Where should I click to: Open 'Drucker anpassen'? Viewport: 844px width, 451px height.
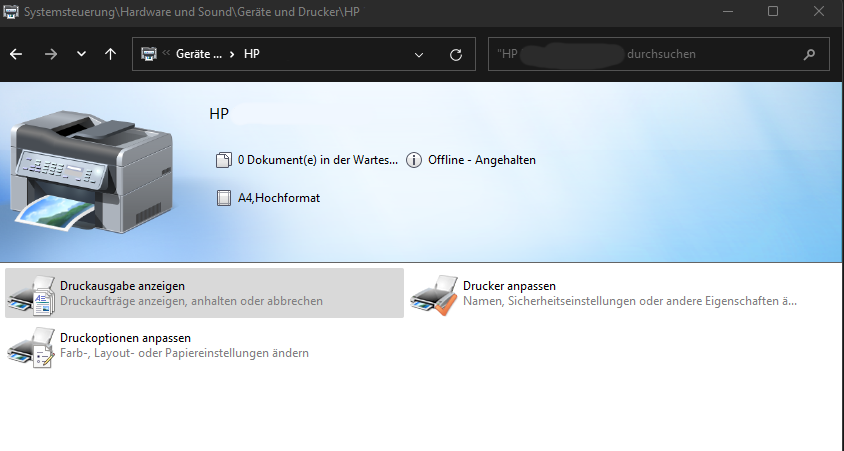[608, 293]
